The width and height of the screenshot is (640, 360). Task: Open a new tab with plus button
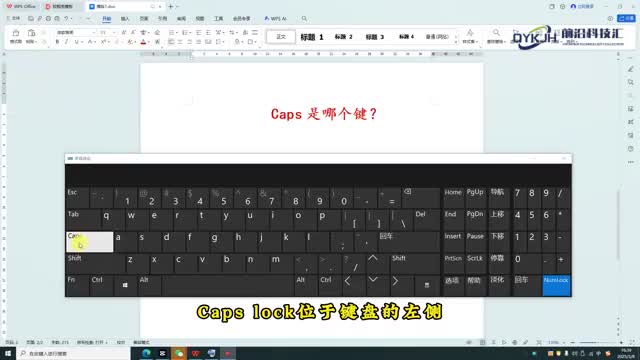click(171, 7)
